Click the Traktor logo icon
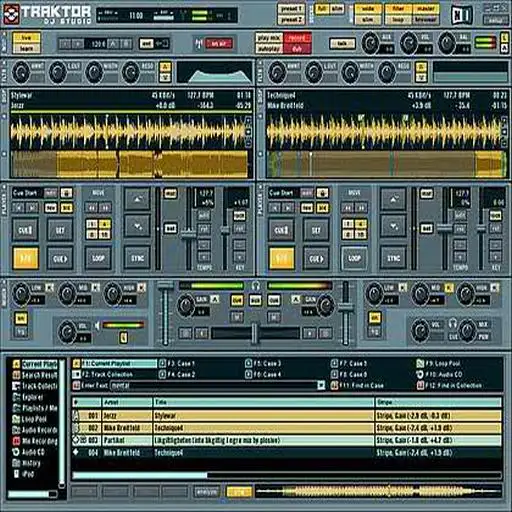The width and height of the screenshot is (512, 512). click(x=11, y=14)
